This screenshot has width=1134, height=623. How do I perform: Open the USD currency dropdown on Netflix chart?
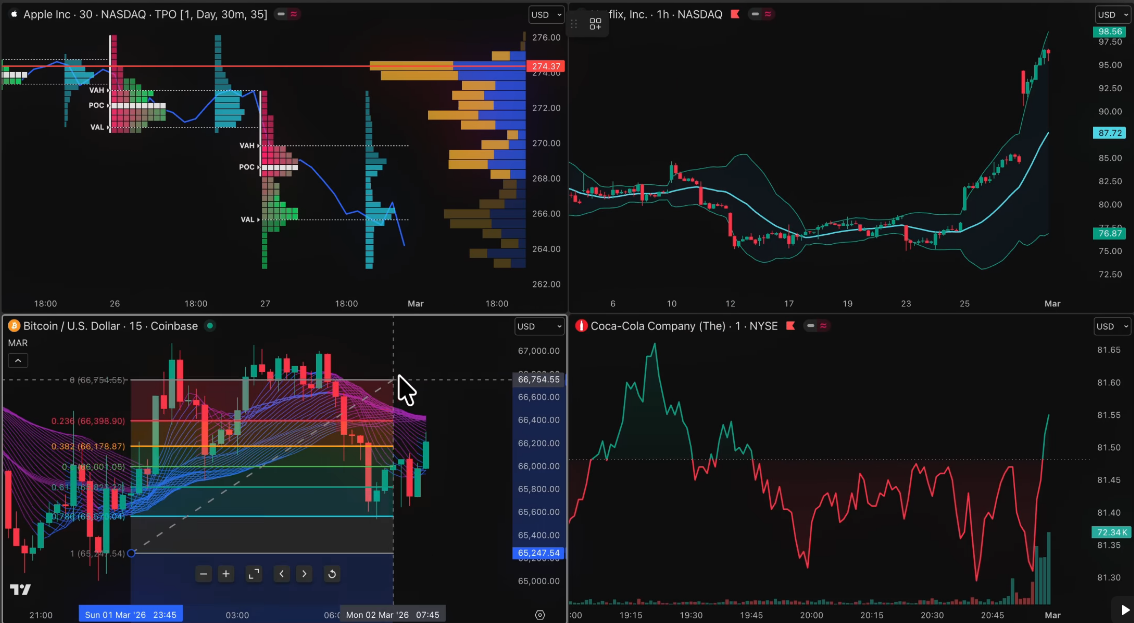[x=1112, y=14]
